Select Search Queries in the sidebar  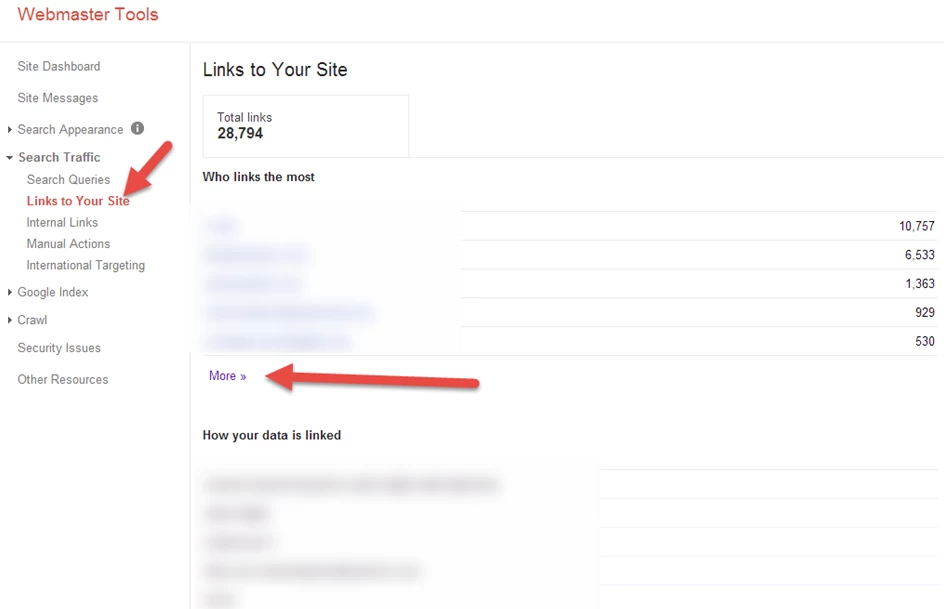tap(68, 179)
